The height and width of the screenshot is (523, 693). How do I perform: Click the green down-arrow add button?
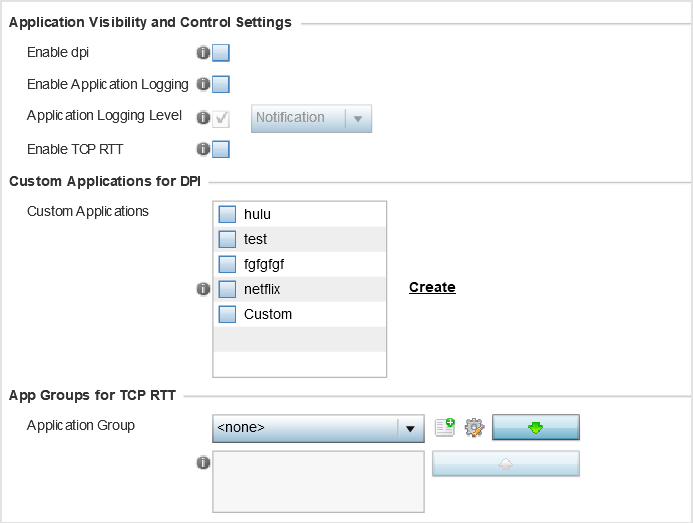(x=536, y=427)
